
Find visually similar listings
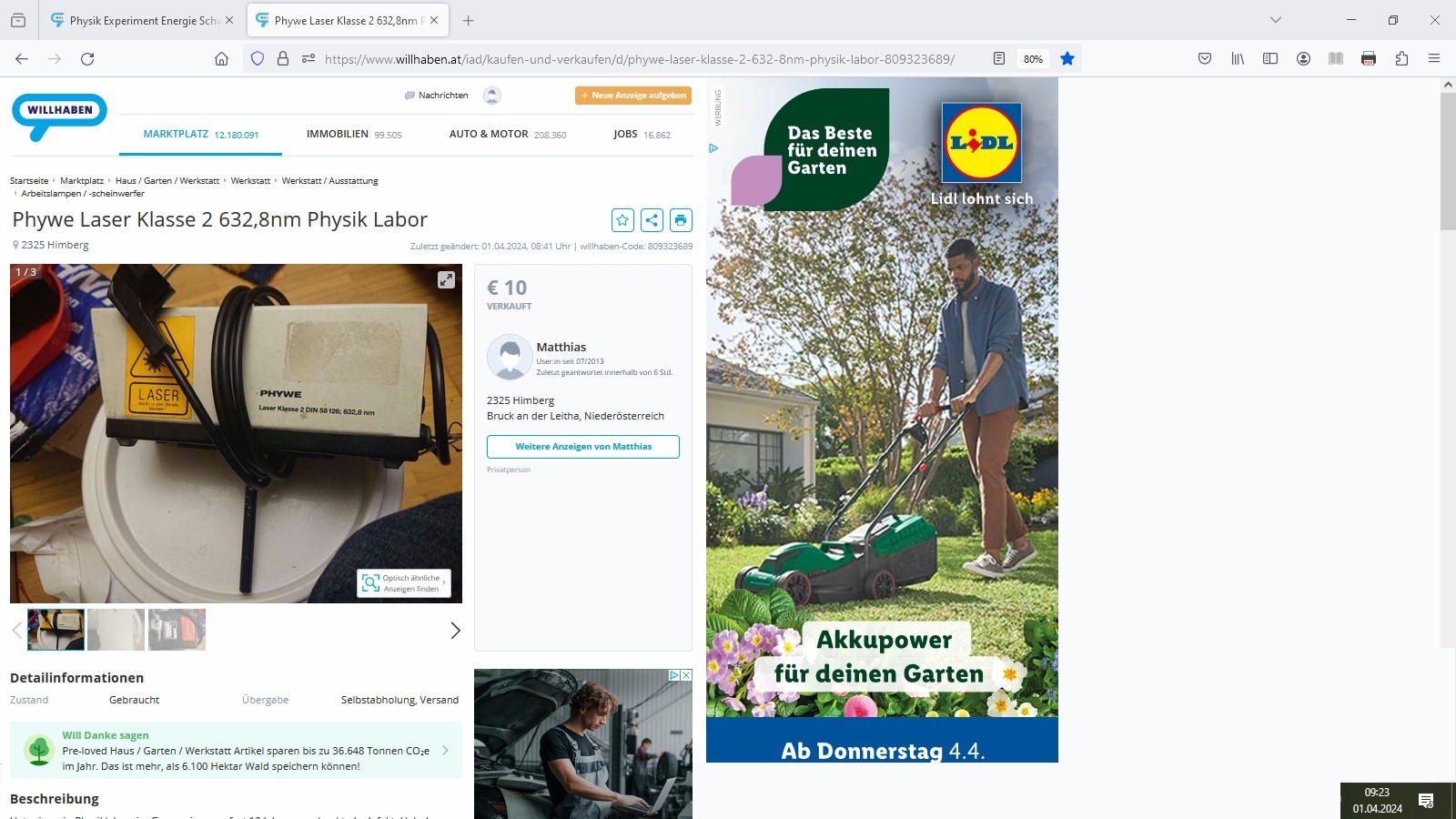[404, 583]
